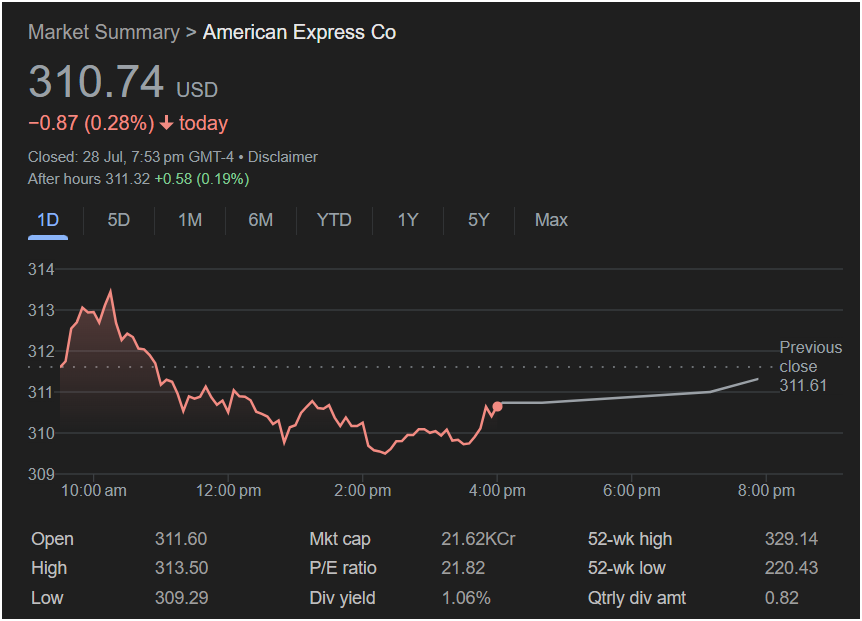Click the Previous close 311.61 label

(x=810, y=367)
